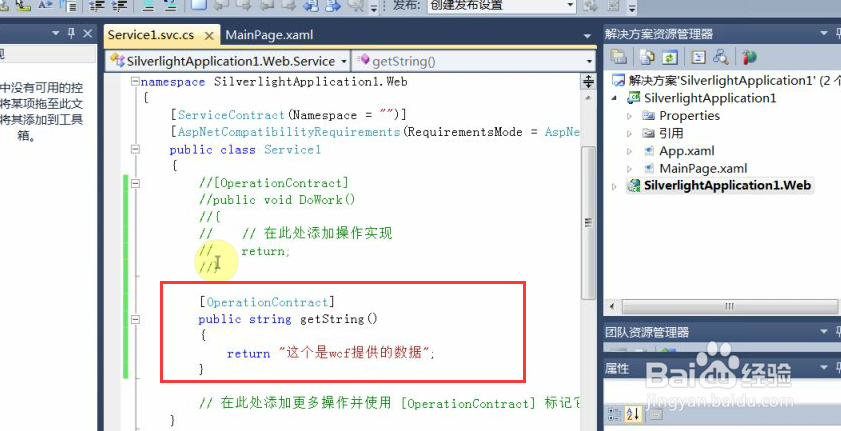Image resolution: width=841 pixels, height=431 pixels.
Task: Click the Categorized icon in Properties panel
Action: 614,414
